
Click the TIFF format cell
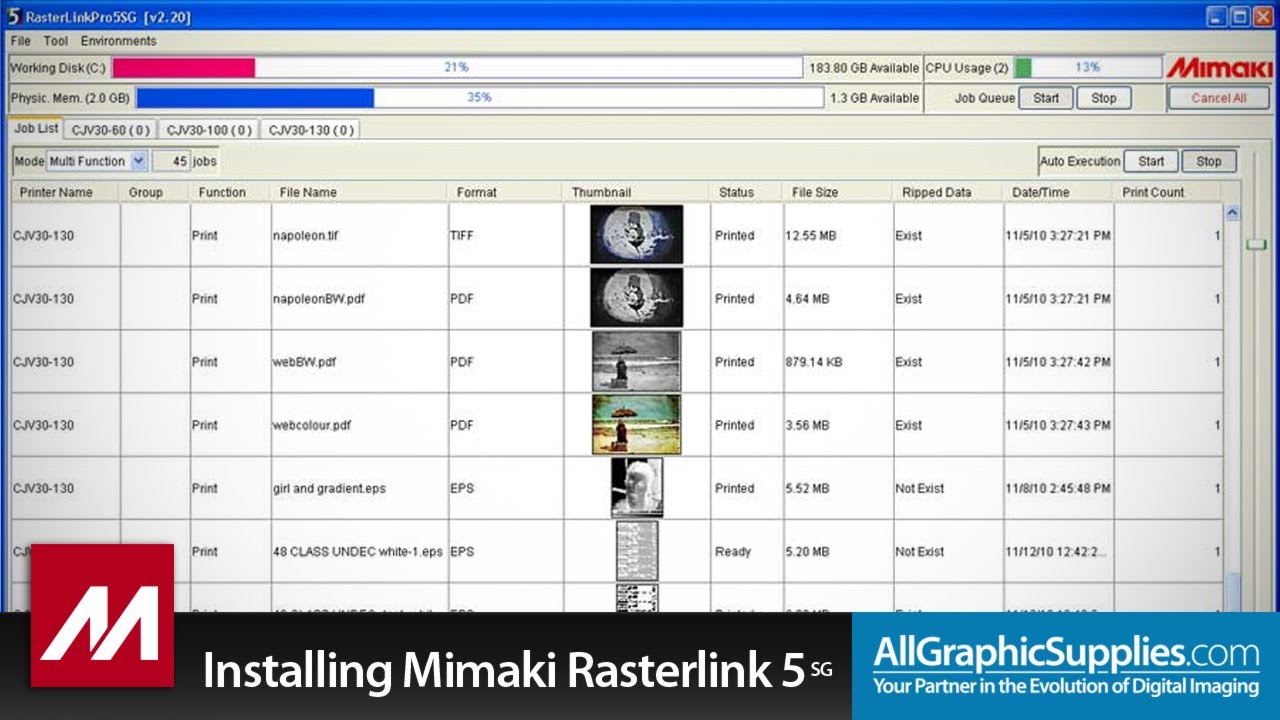coord(505,236)
